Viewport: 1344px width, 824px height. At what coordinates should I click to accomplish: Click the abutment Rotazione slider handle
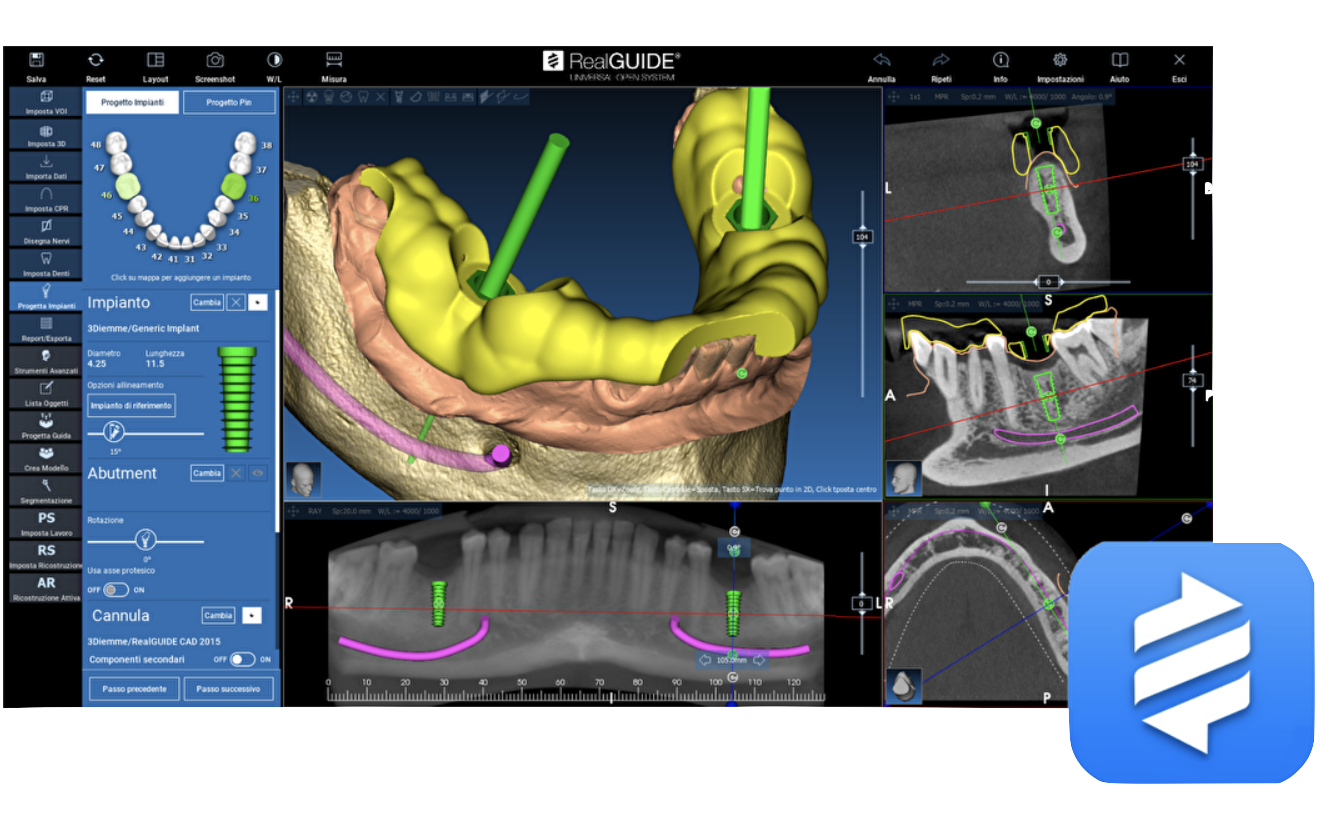click(x=145, y=540)
